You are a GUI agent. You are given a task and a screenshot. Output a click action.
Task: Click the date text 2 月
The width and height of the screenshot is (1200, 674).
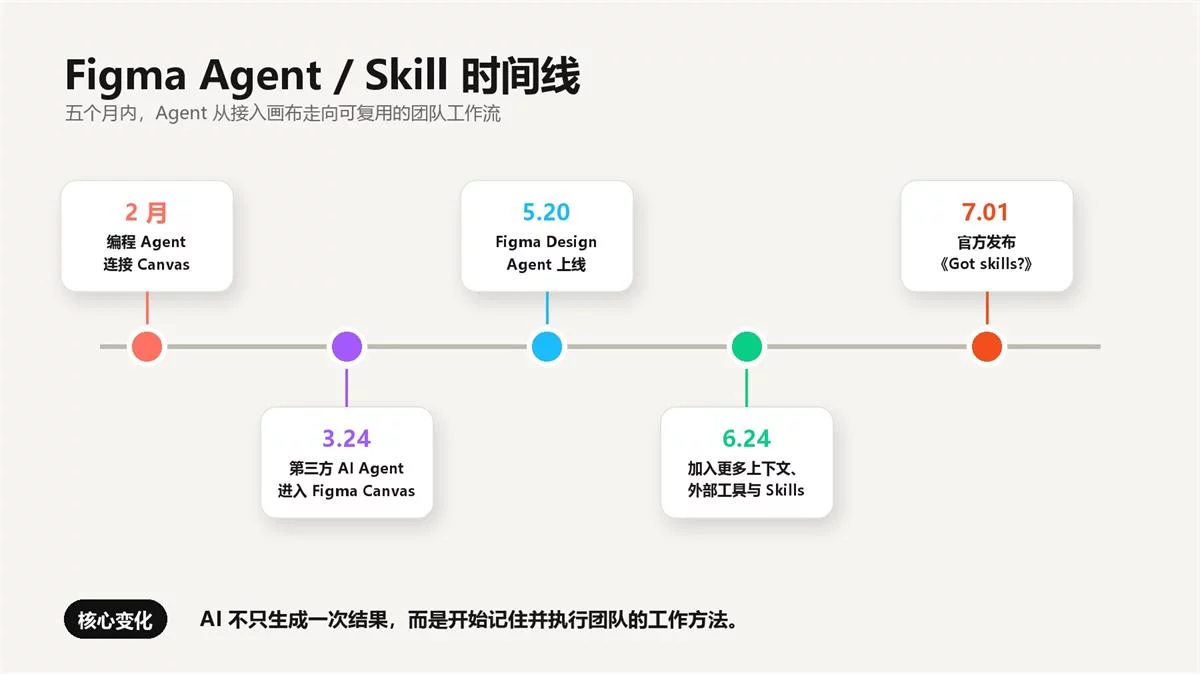coord(147,212)
